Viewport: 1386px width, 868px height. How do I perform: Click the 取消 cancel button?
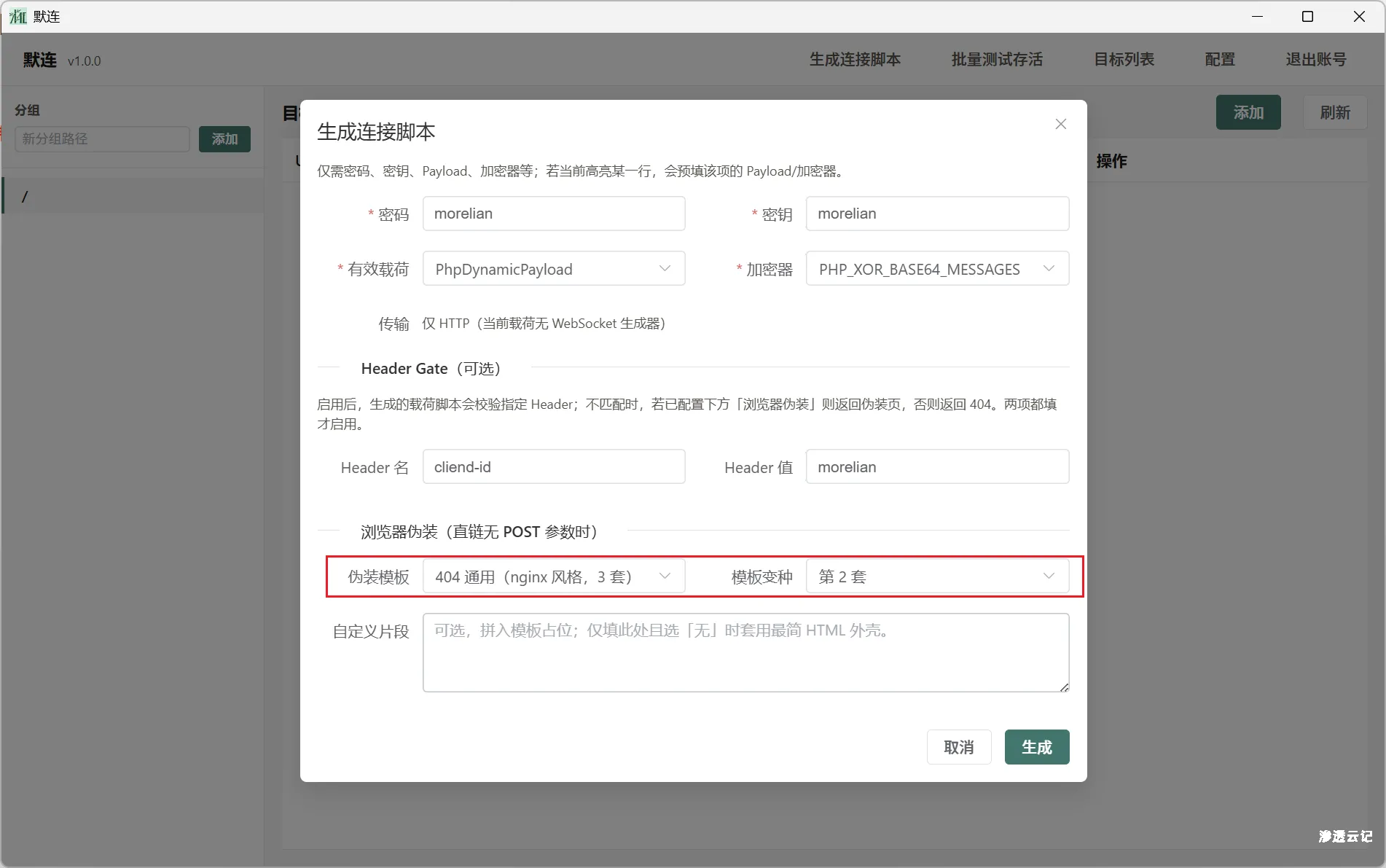pyautogui.click(x=959, y=747)
